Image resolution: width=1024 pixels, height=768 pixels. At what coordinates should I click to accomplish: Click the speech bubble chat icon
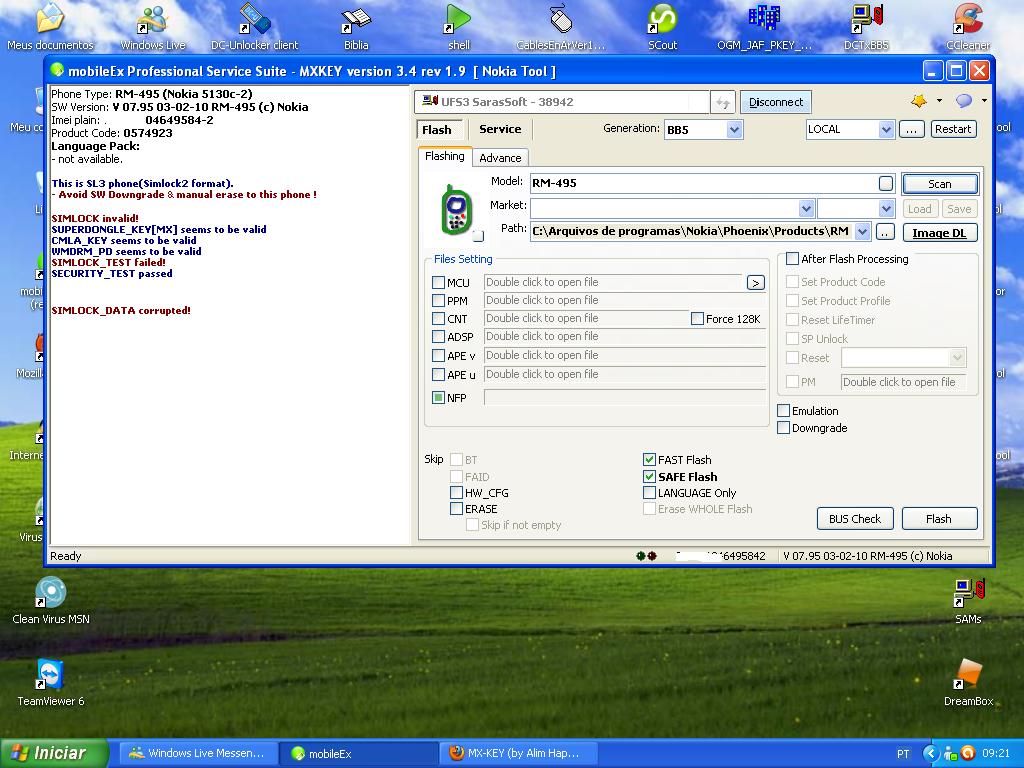tap(964, 101)
